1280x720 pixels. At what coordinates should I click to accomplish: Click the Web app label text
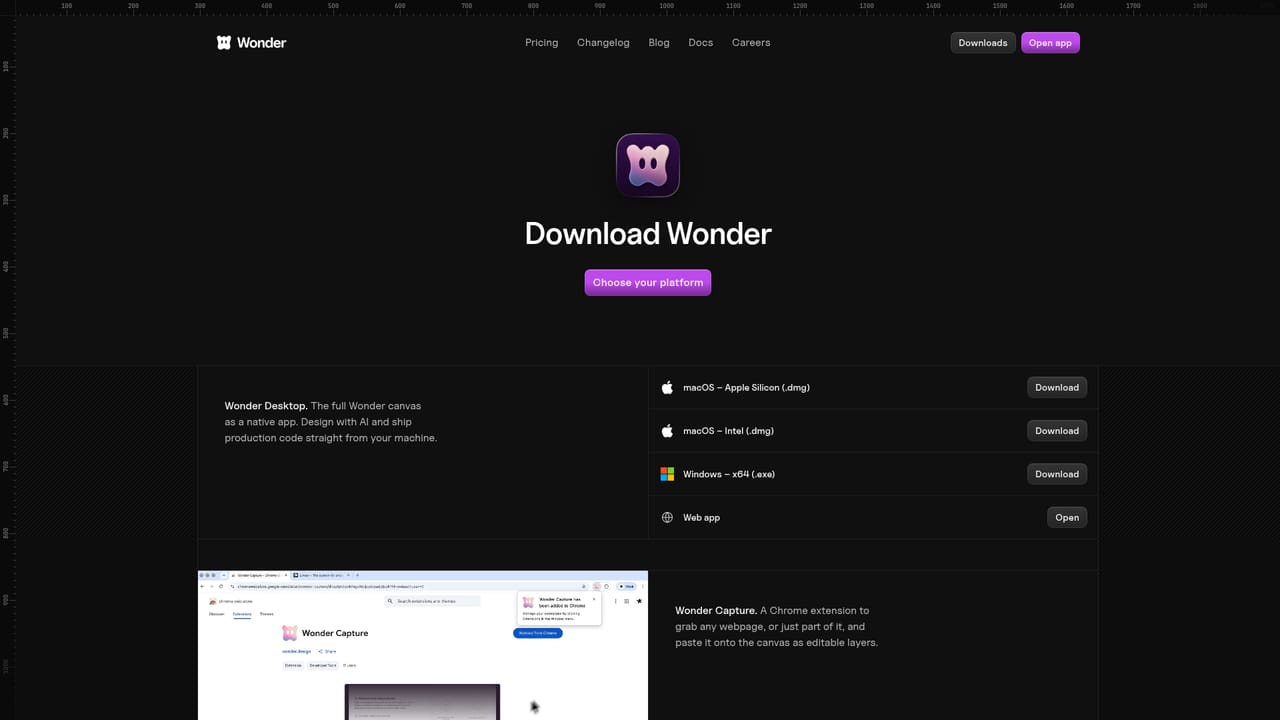701,517
